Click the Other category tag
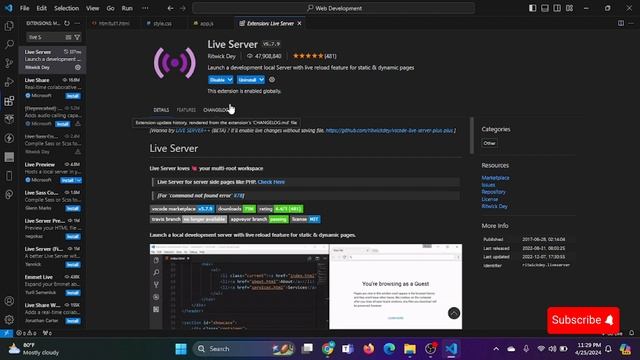The image size is (640, 360). [x=489, y=143]
